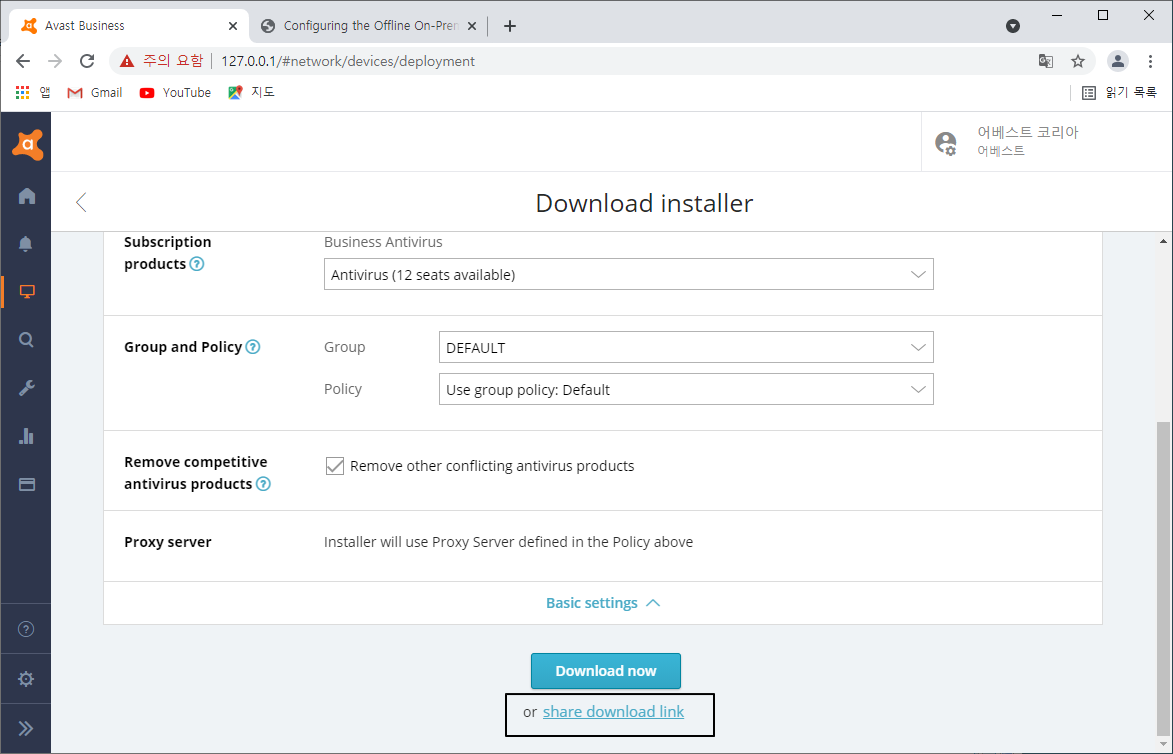Close the Configuring the Offline tab
The height and width of the screenshot is (754, 1173).
[x=472, y=26]
